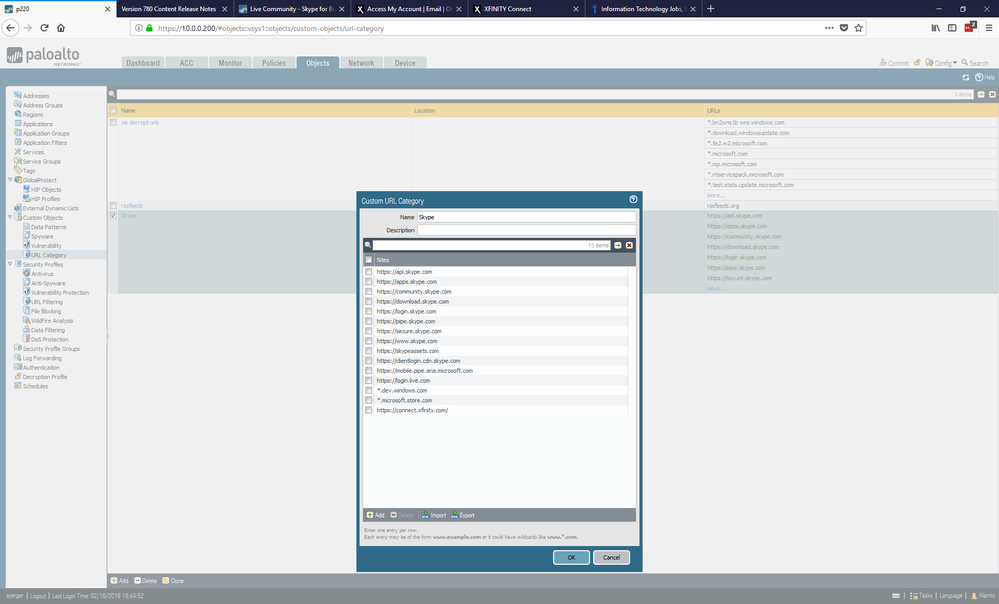
Task: Check the https://pipe.skype.com checkbox
Action: point(368,321)
